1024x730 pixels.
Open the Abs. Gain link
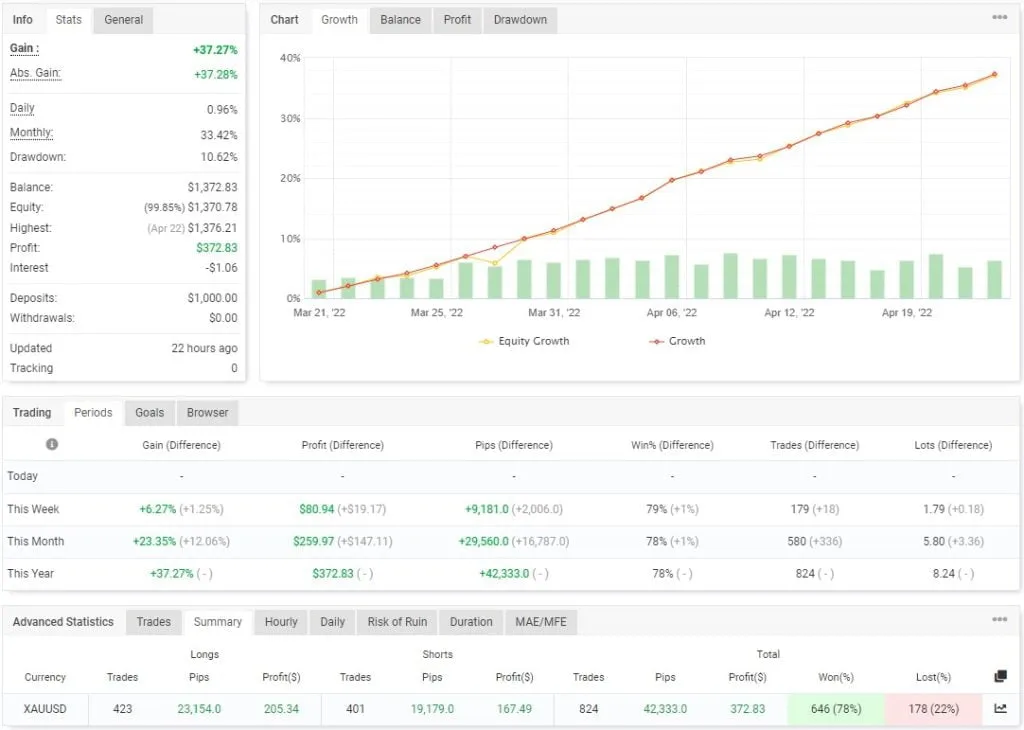36,73
